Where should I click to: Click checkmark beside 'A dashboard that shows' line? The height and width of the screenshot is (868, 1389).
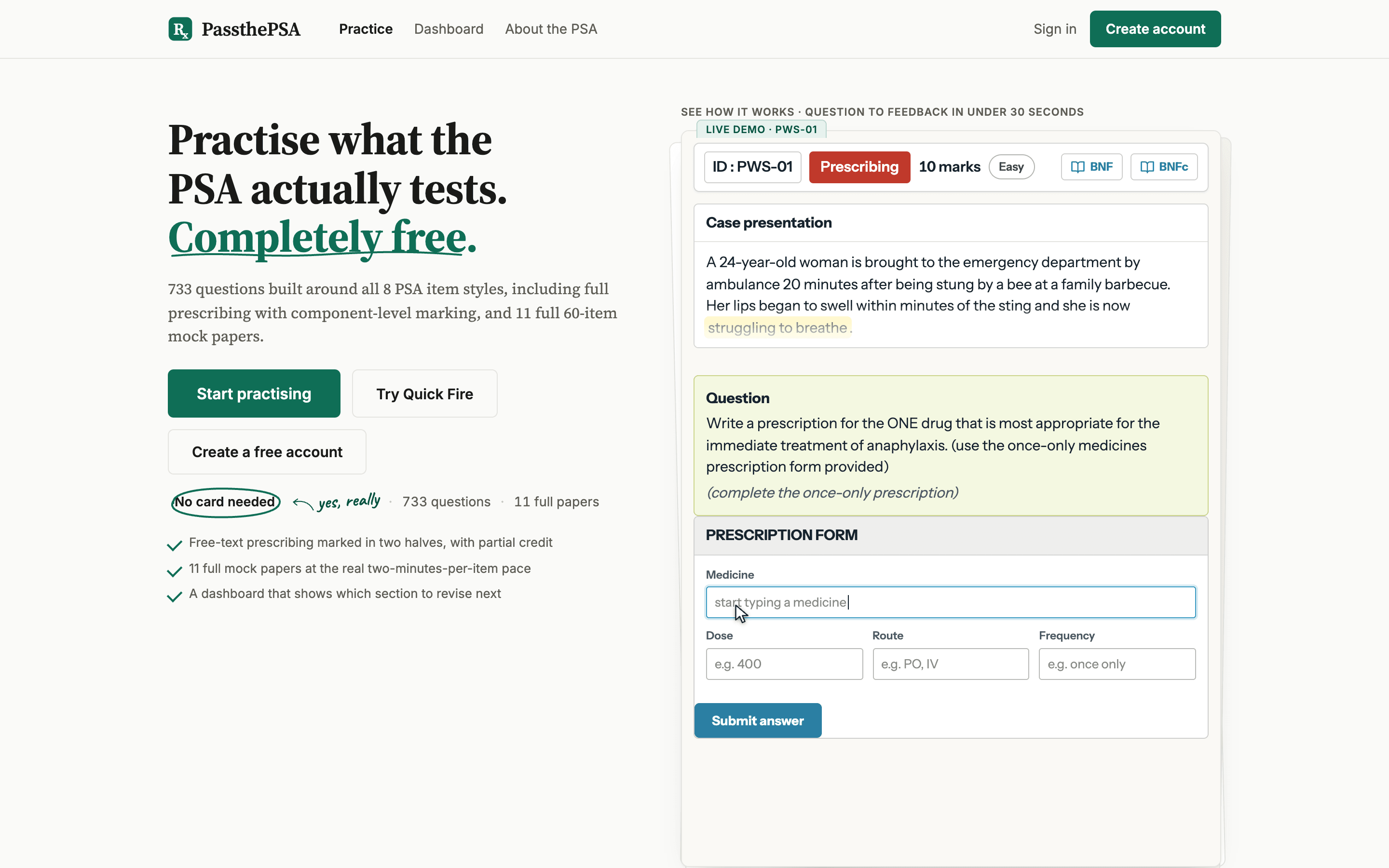[x=175, y=597]
